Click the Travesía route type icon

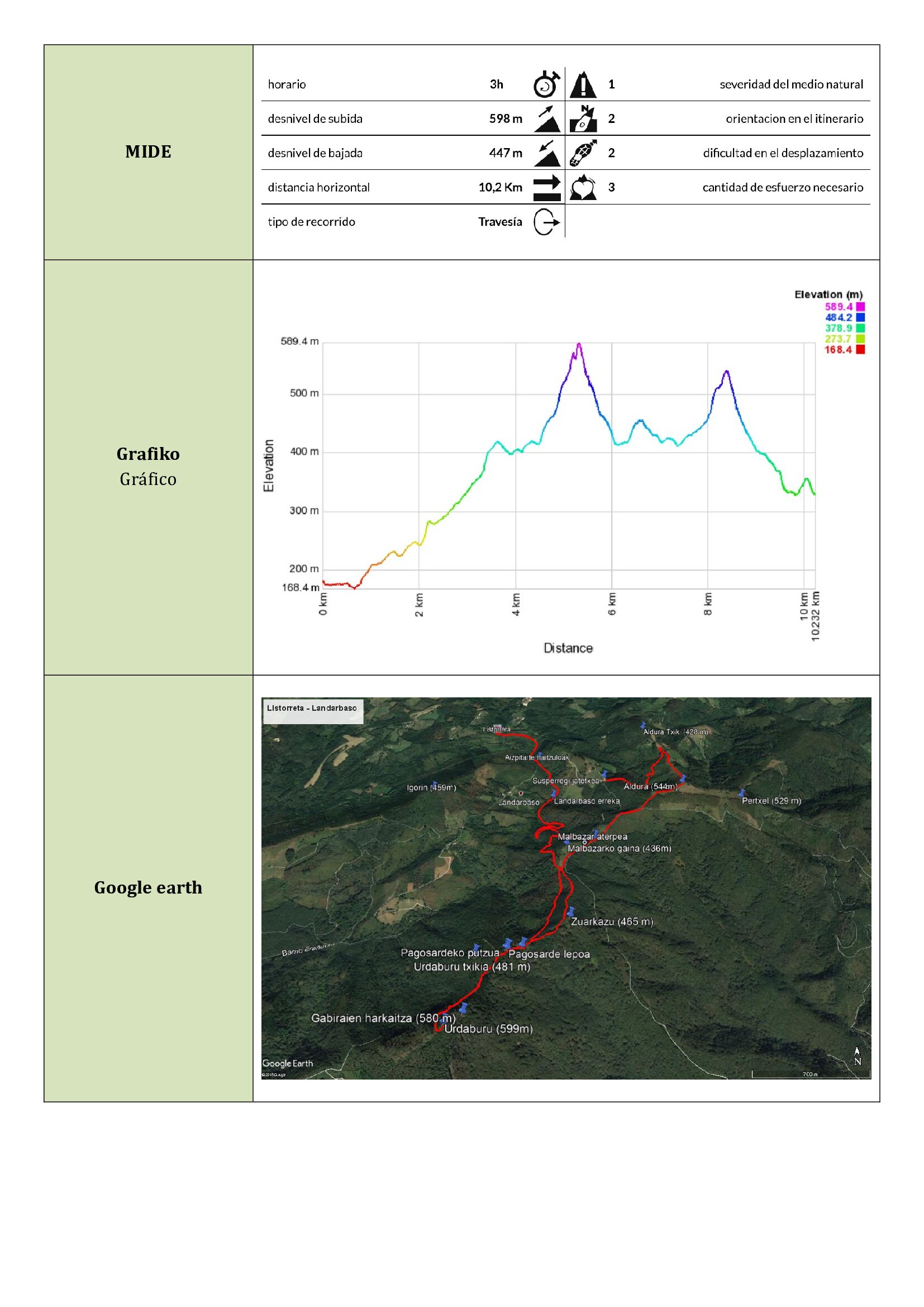point(546,222)
